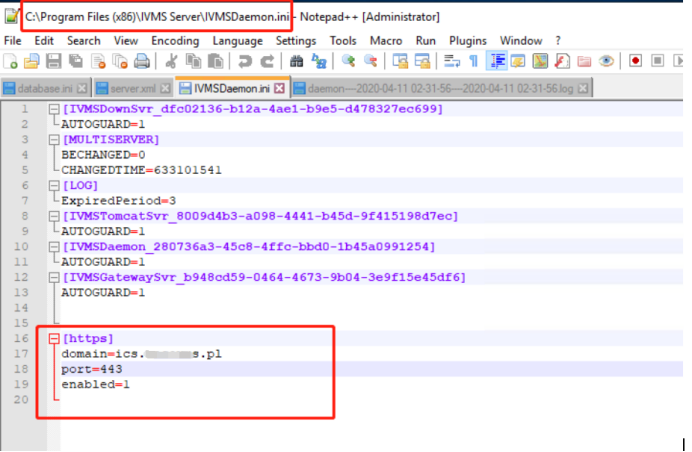This screenshot has height=452, width=692.
Task: Toggle synchronized horizontal scrolling icon
Action: pyautogui.click(x=422, y=61)
